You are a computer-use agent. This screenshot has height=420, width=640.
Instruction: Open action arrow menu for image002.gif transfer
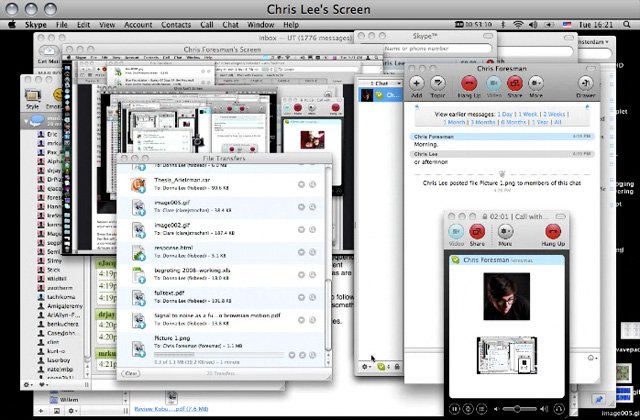[301, 230]
